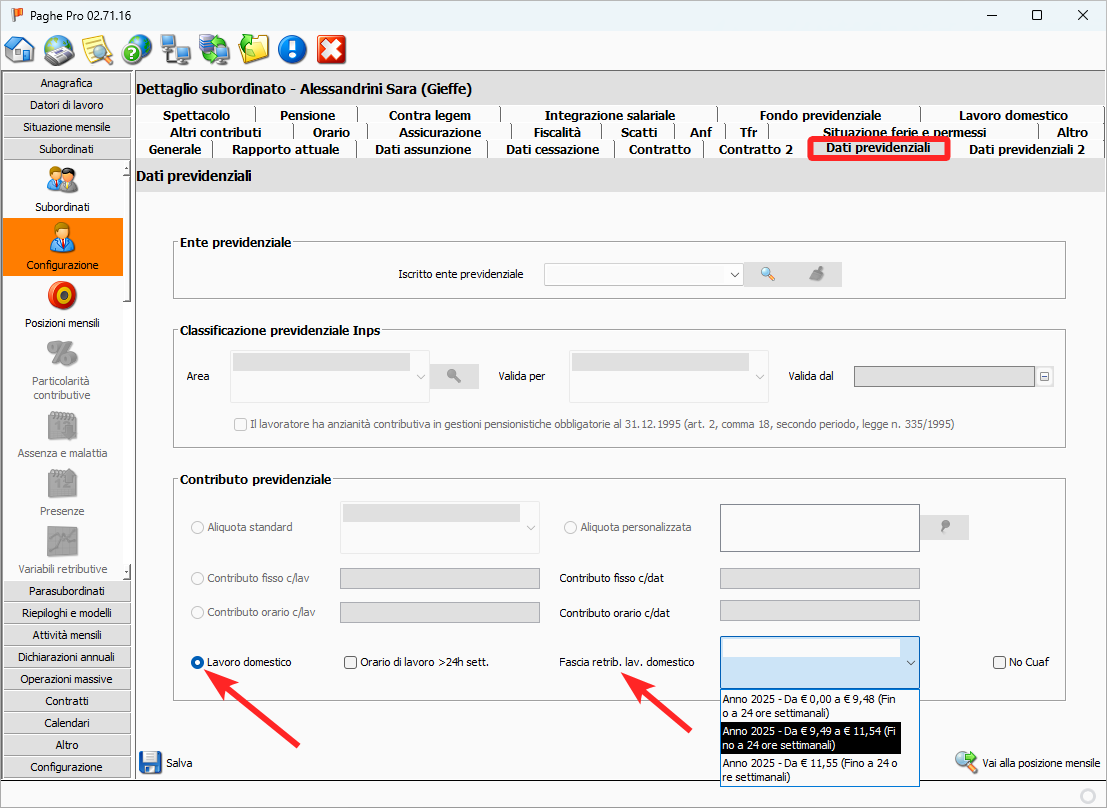This screenshot has height=808, width=1107.
Task: Click the home icon in the toolbar
Action: click(x=20, y=48)
